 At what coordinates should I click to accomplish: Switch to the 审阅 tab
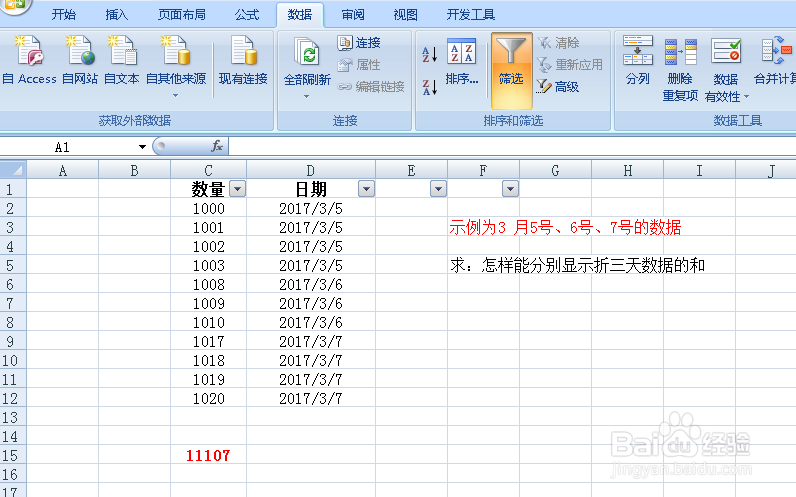pyautogui.click(x=353, y=15)
